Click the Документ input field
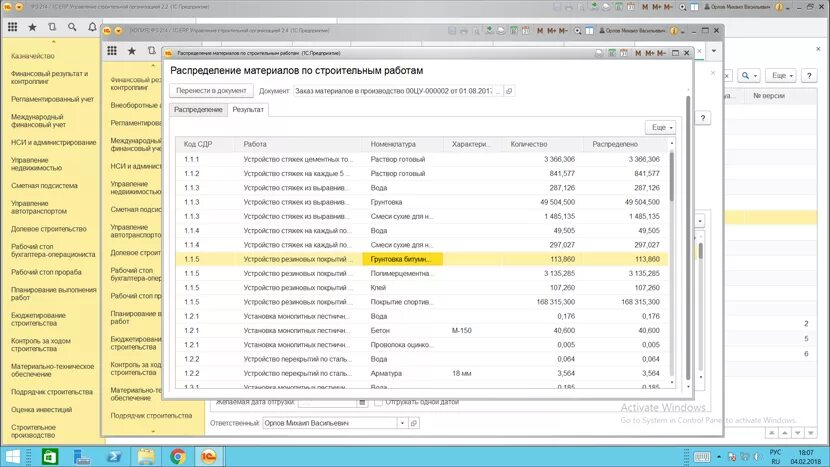The width and height of the screenshot is (830, 467). pos(393,91)
